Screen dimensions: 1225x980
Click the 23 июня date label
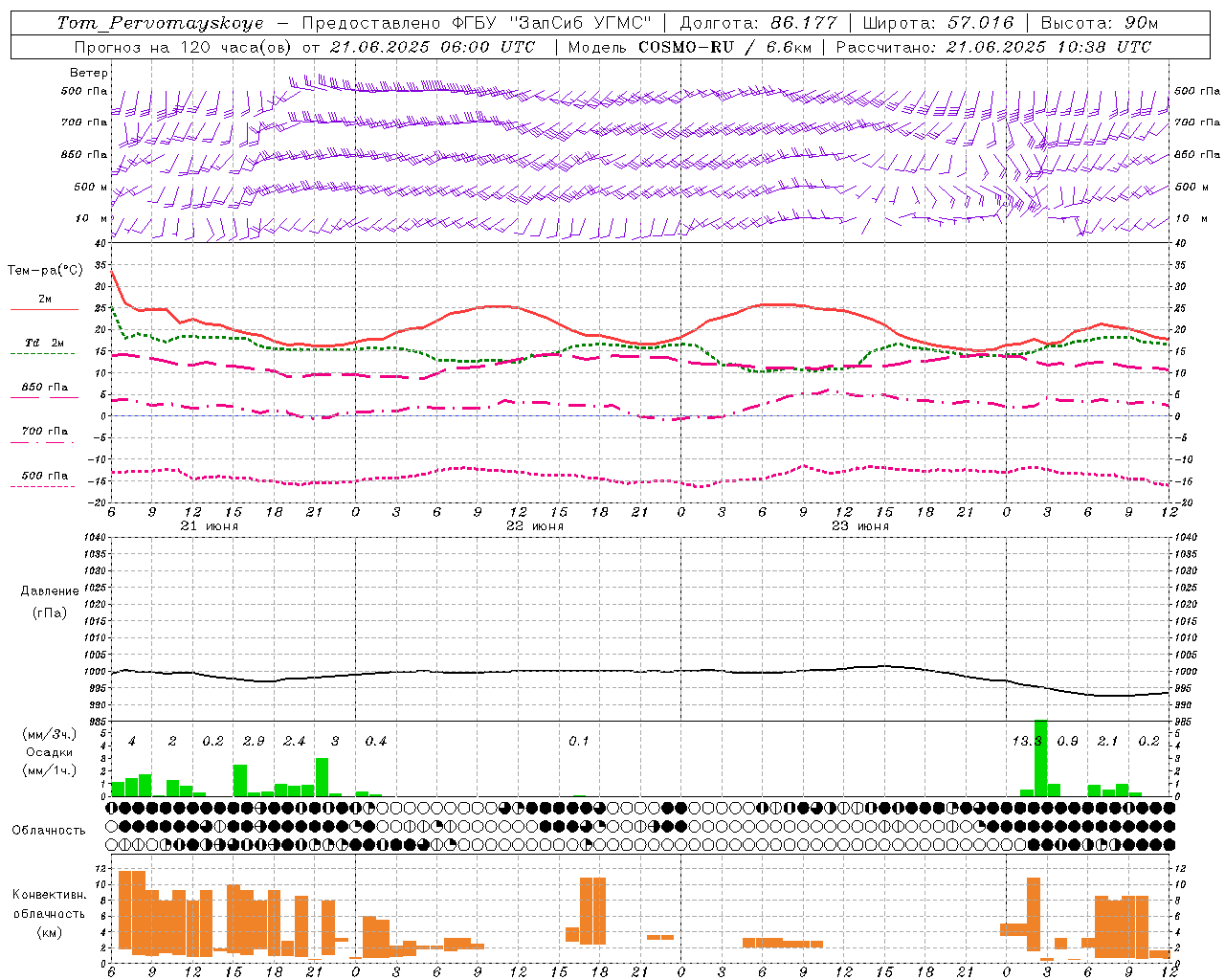pos(860,526)
